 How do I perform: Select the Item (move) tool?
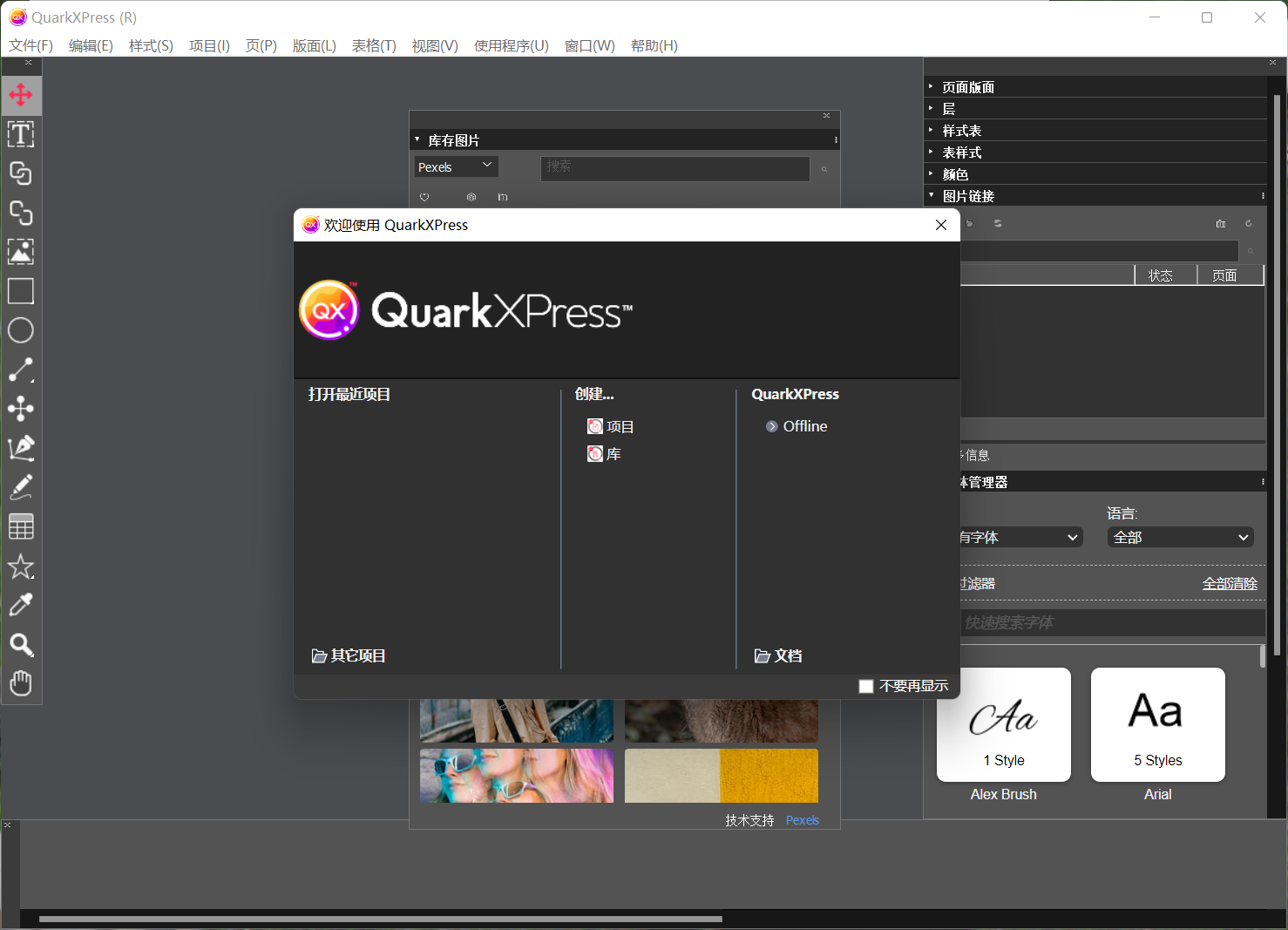click(21, 95)
